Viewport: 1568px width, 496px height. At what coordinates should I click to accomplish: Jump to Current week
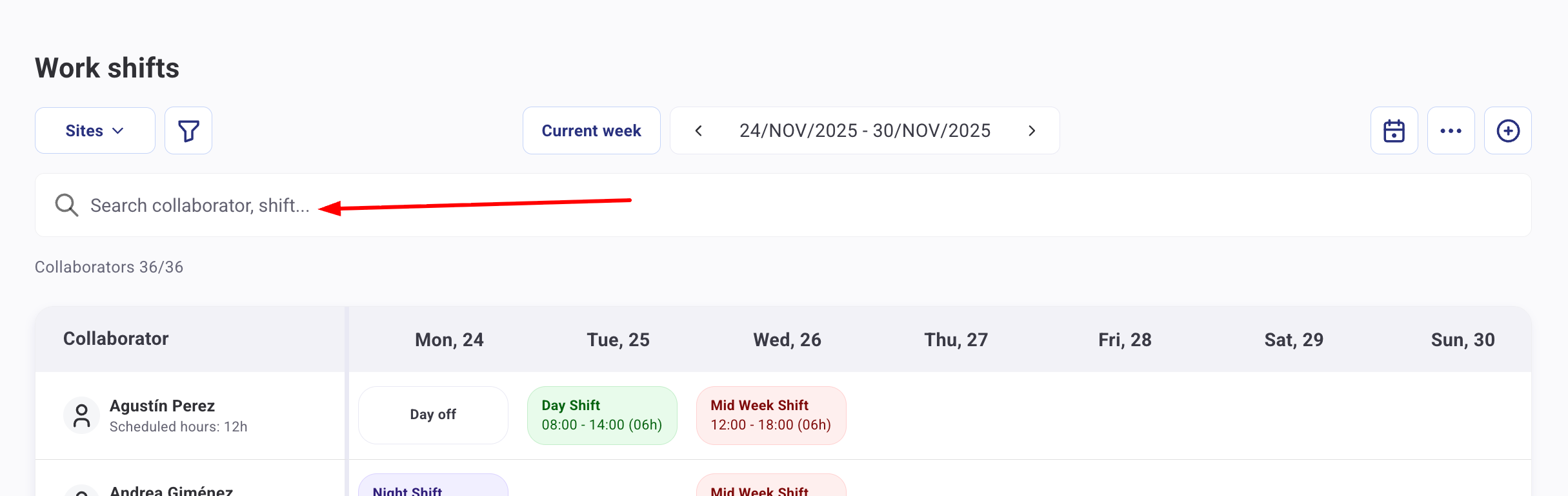[591, 131]
